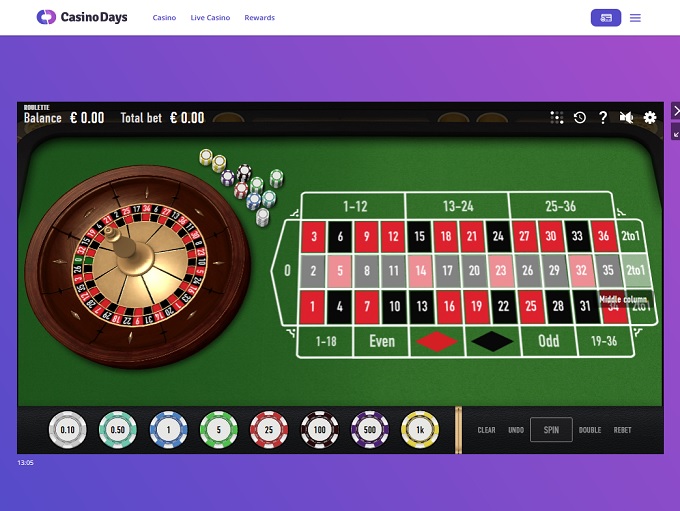
Task: Toggle fullscreen arrow on right edge
Action: tap(676, 131)
